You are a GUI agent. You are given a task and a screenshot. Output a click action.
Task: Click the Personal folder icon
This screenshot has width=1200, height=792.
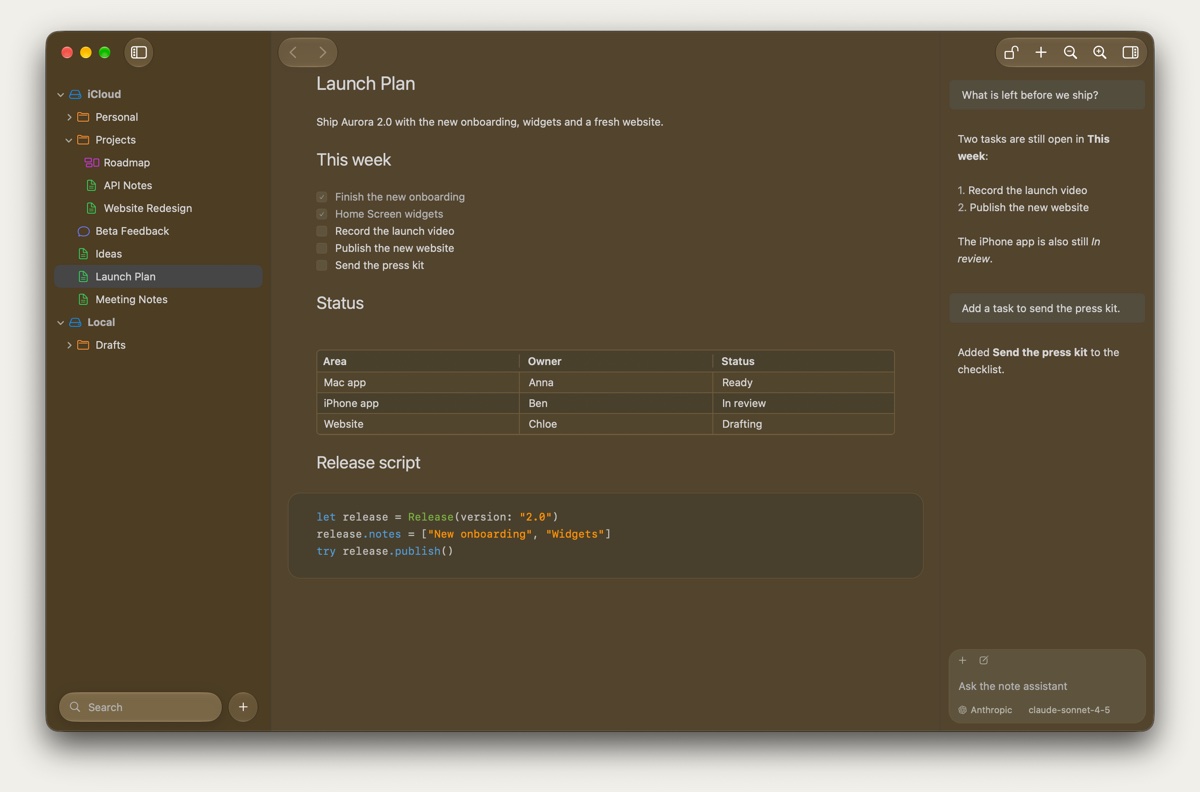click(x=83, y=117)
